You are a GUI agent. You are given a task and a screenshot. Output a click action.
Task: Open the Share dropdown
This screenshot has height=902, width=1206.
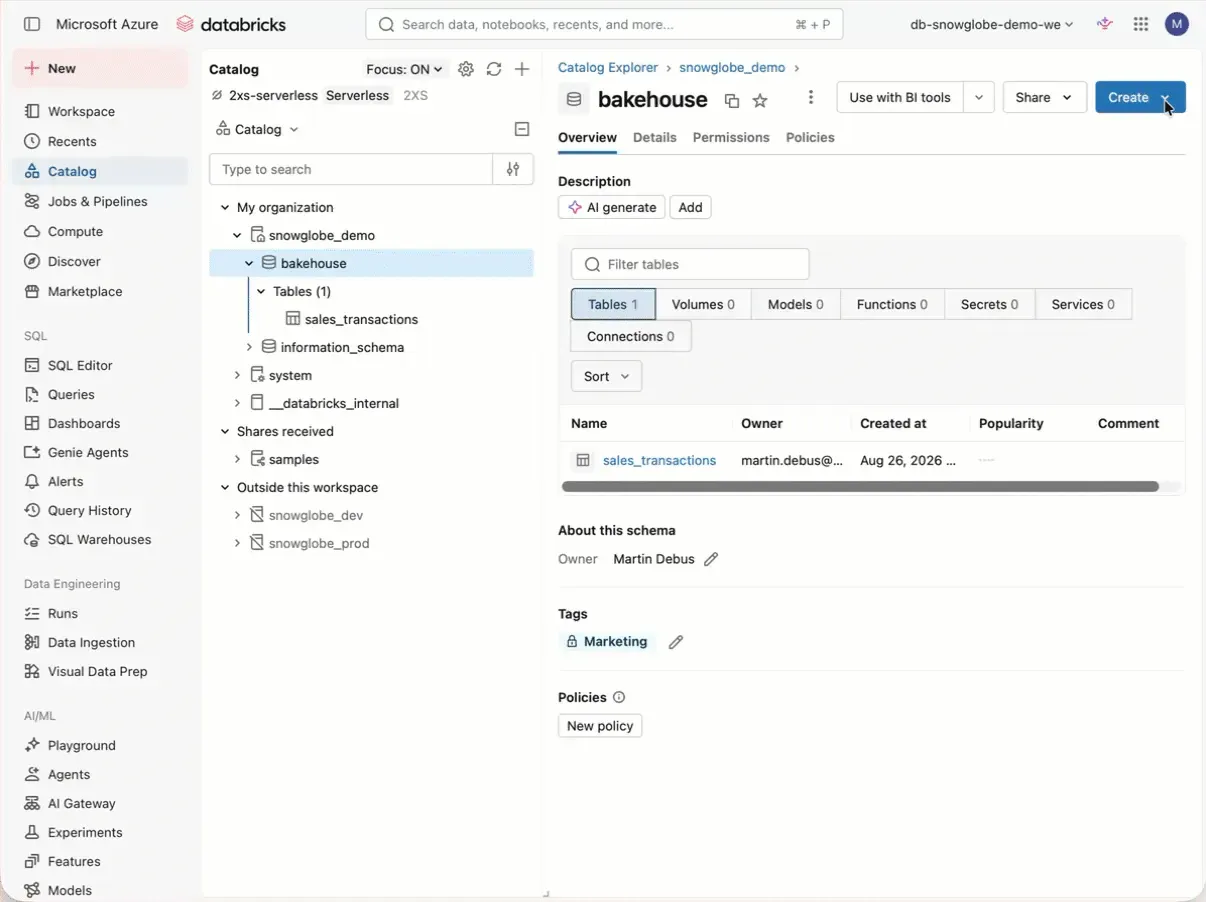[1044, 97]
